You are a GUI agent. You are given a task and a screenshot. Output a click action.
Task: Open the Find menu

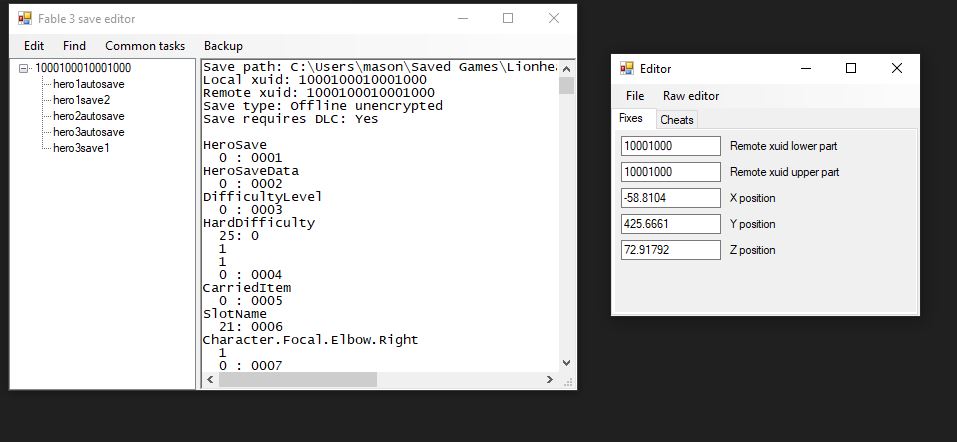[x=74, y=46]
